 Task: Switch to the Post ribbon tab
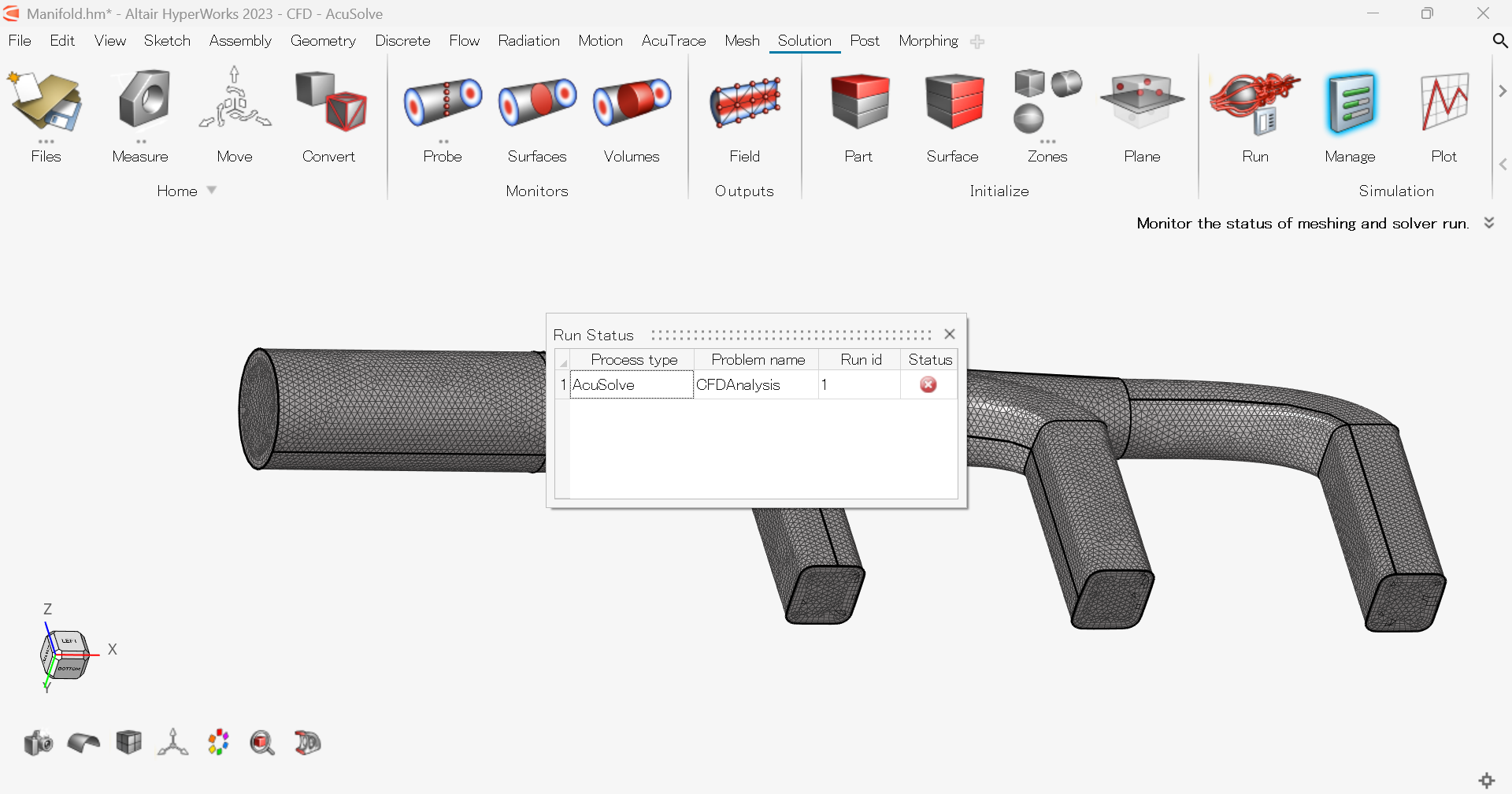(865, 40)
